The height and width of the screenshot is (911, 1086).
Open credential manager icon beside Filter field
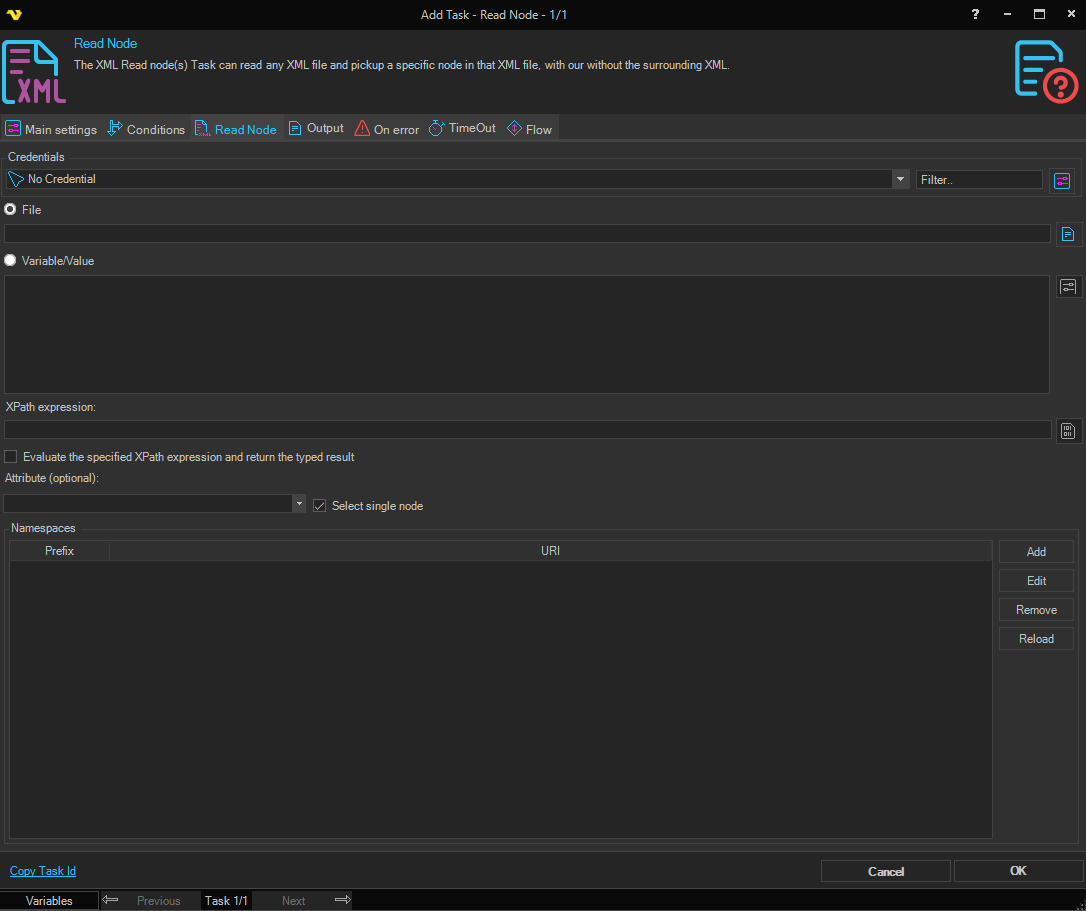coord(1061,180)
